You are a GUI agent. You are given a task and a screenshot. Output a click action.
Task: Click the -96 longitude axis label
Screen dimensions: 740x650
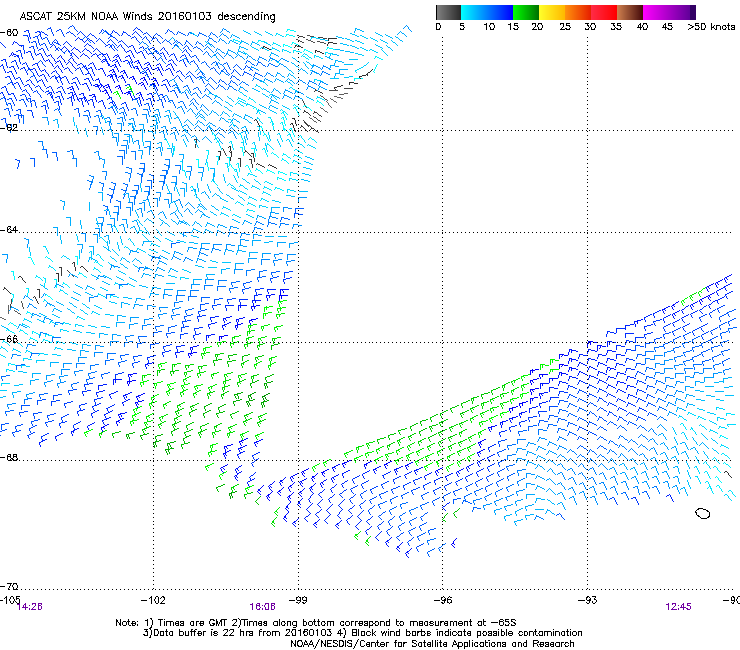(443, 600)
